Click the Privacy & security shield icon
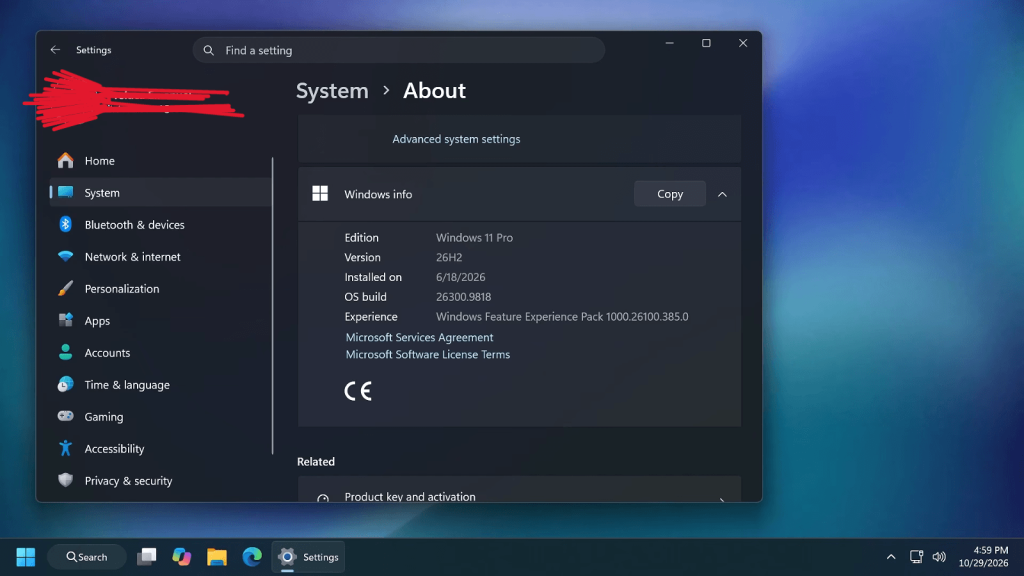 (65, 480)
